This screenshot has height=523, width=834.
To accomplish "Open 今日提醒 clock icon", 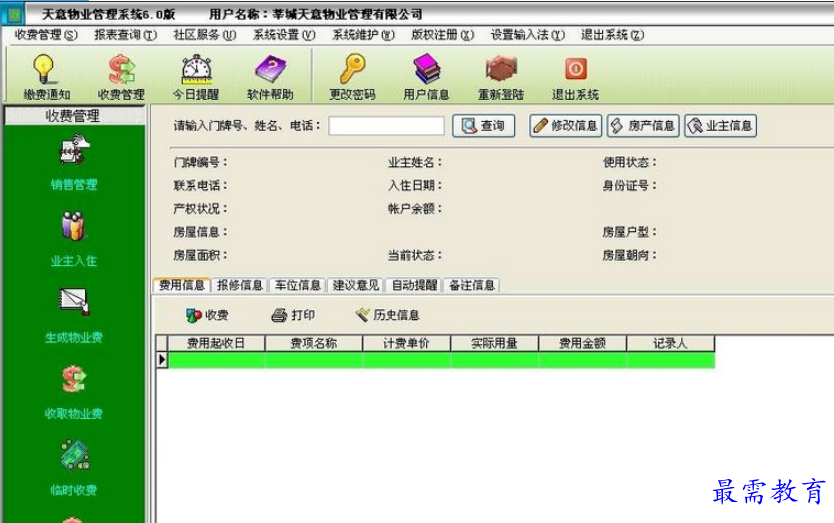I will click(196, 77).
